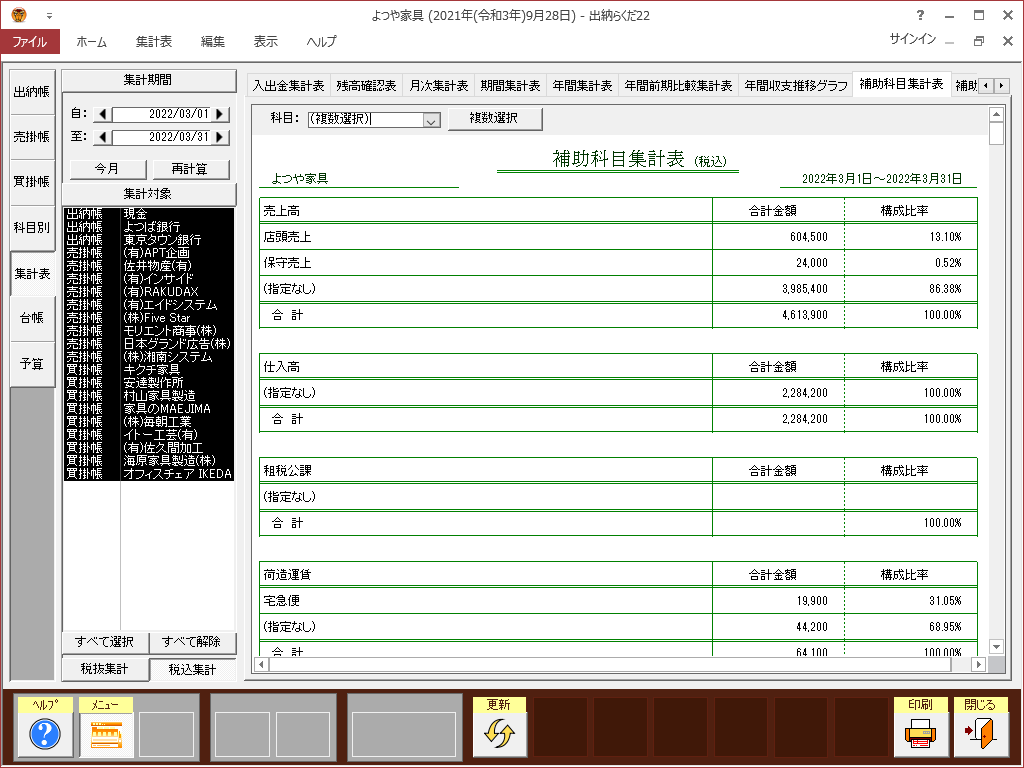The width and height of the screenshot is (1024, 768).
Task: Click the Close door exit icon
Action: [x=980, y=734]
